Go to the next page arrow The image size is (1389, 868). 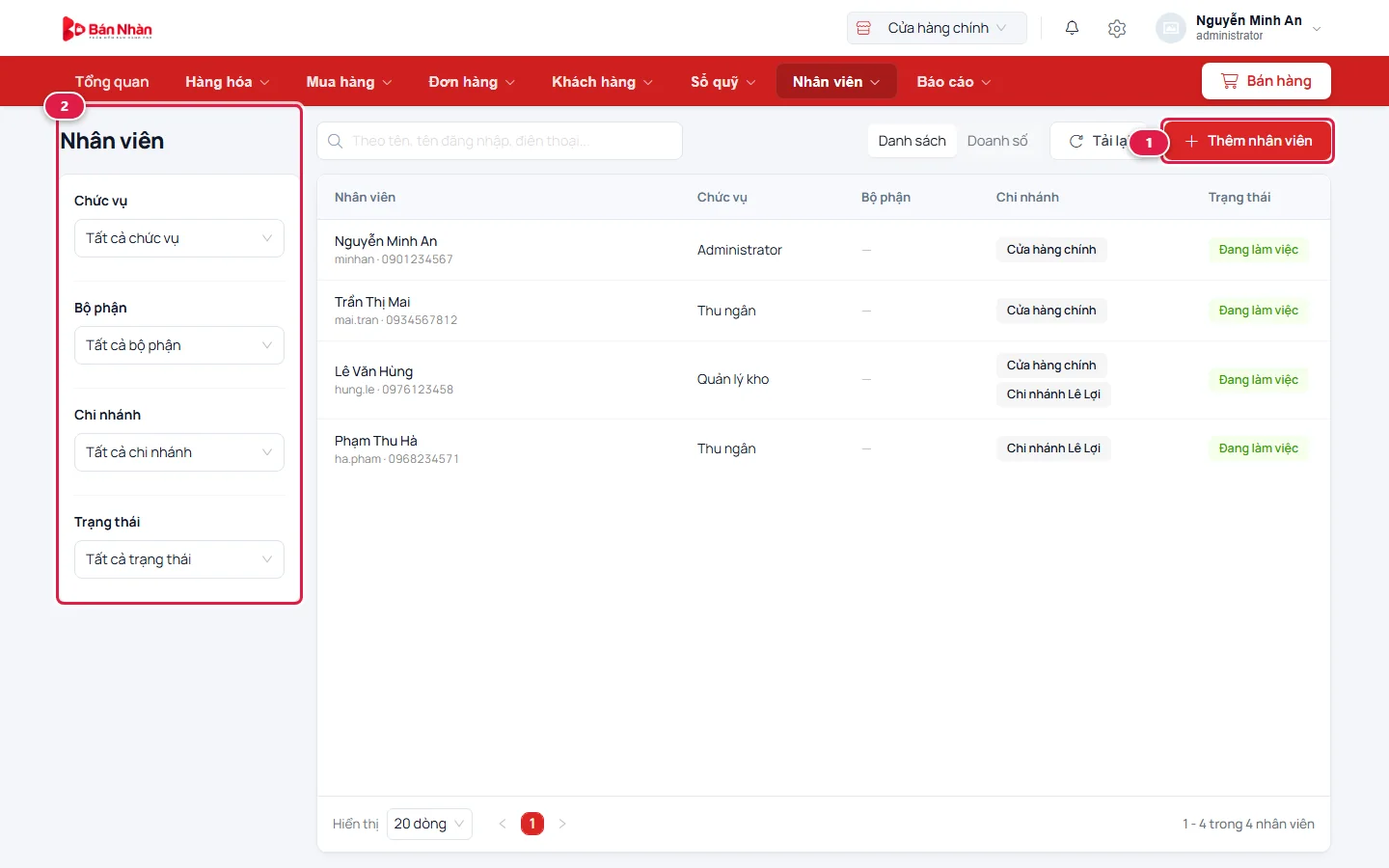562,824
